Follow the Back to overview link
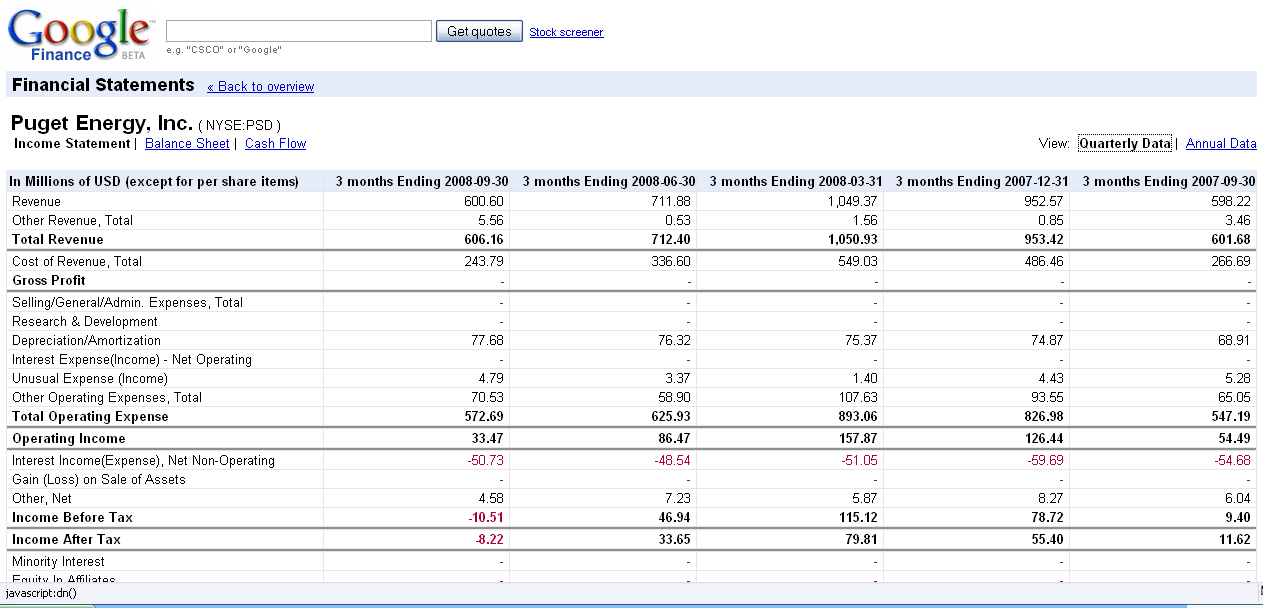Image resolution: width=1263 pixels, height=608 pixels. point(260,86)
